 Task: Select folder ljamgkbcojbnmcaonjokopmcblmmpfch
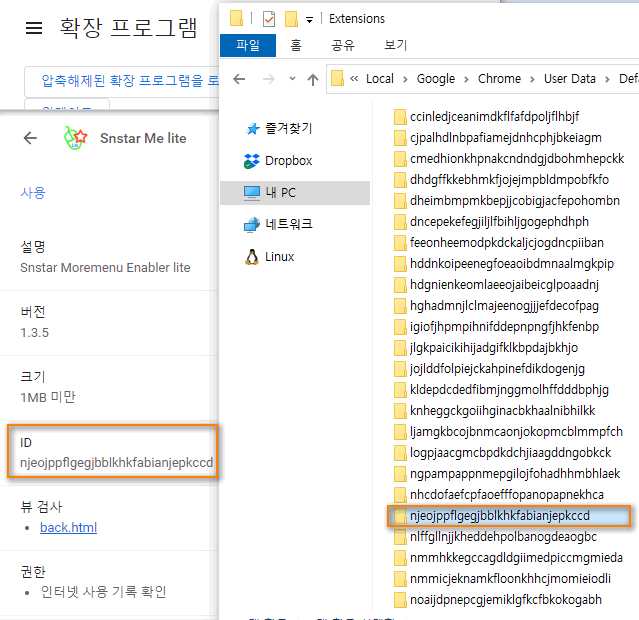coord(509,432)
